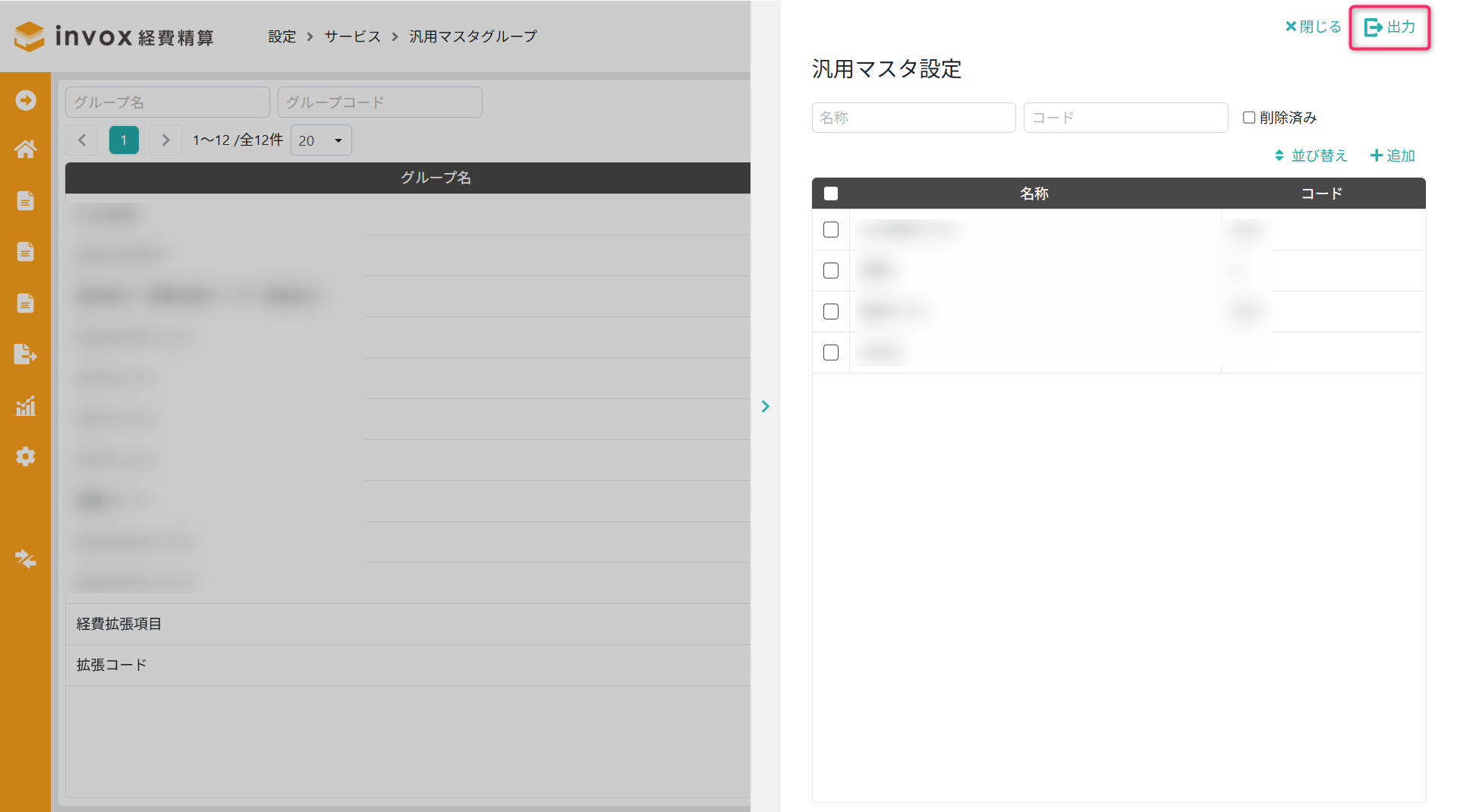Click the arrow-circle icon atop sidebar

[x=26, y=100]
